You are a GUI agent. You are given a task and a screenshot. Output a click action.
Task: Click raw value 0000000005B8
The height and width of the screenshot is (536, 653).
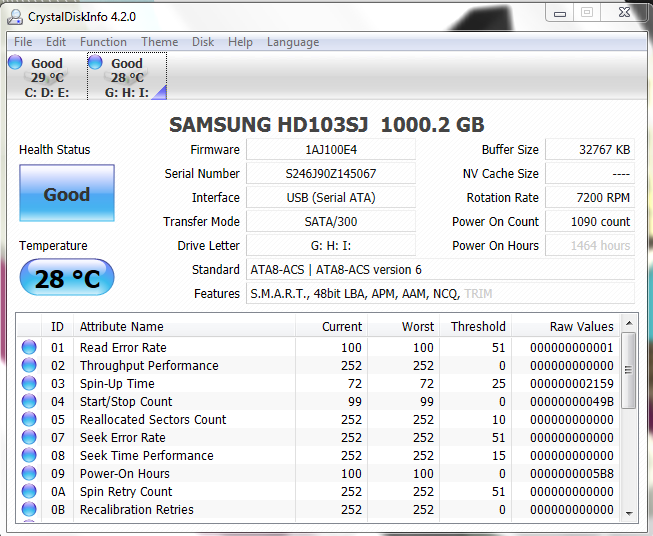tap(571, 474)
